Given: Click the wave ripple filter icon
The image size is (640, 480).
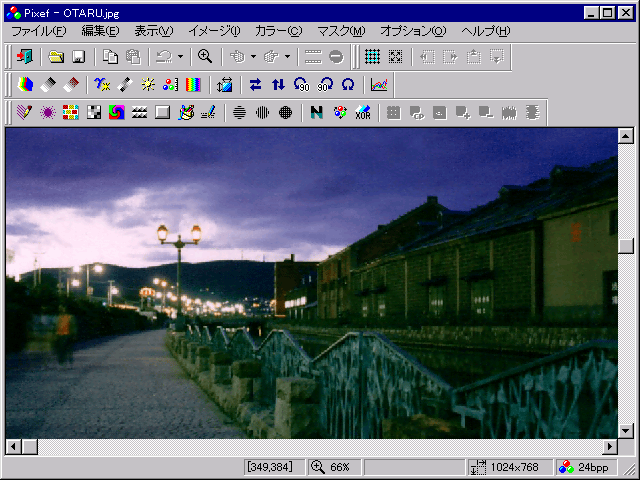Looking at the screenshot, I should [140, 112].
